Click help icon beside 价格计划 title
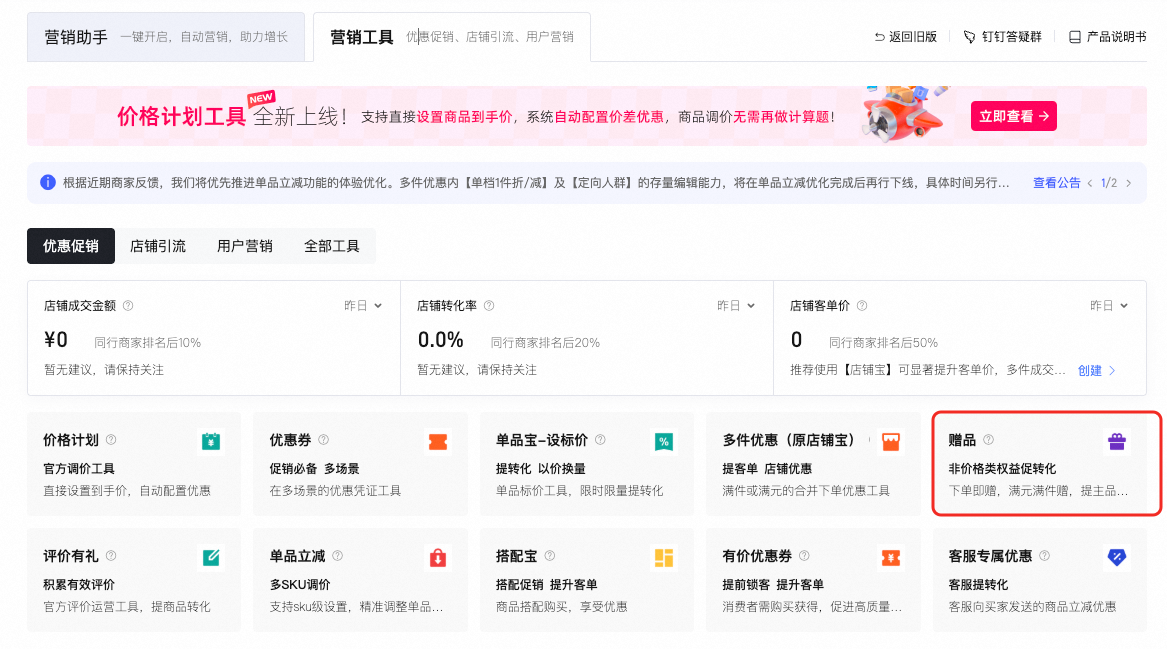This screenshot has height=649, width=1167. pos(111,440)
